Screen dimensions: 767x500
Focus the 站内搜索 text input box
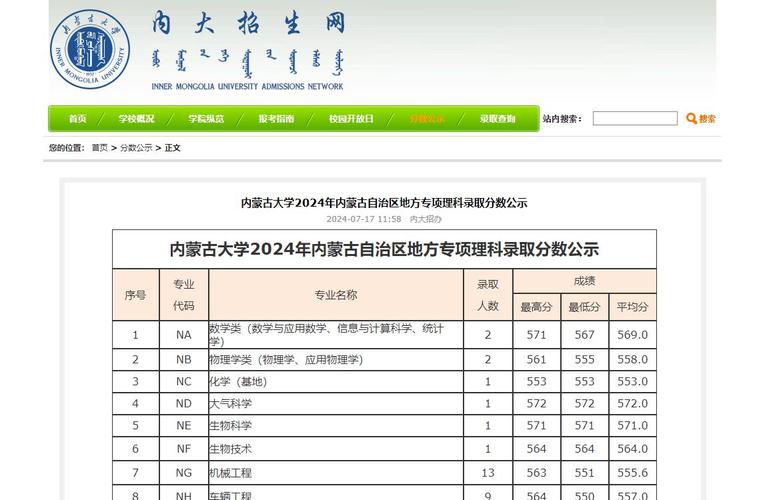click(x=635, y=118)
